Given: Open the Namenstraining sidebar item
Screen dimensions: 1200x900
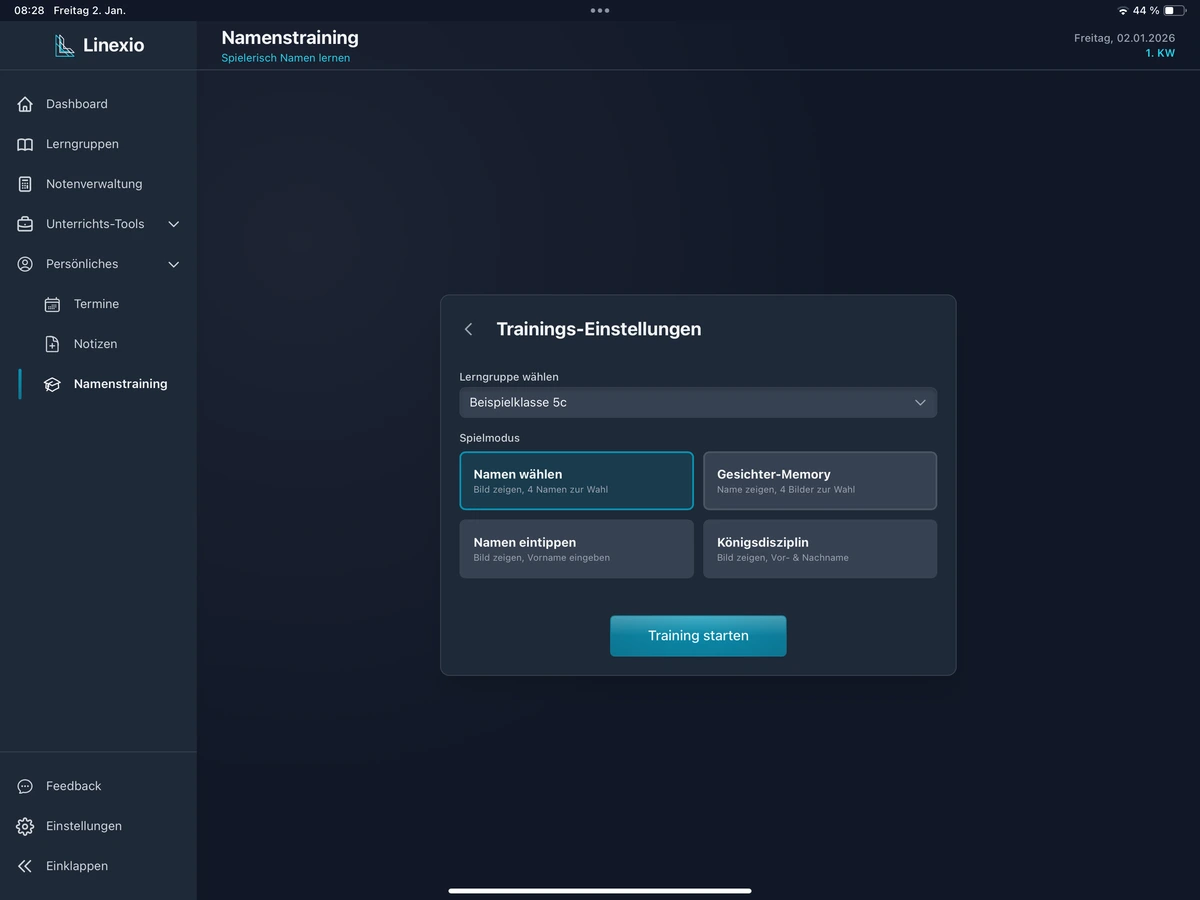Looking at the screenshot, I should [120, 384].
